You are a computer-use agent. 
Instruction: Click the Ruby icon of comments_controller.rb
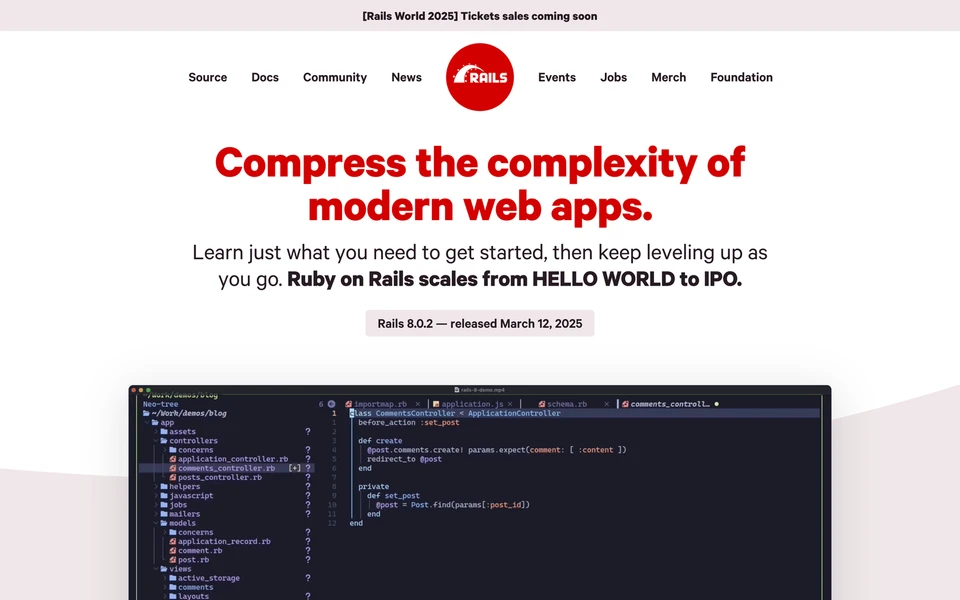click(173, 468)
